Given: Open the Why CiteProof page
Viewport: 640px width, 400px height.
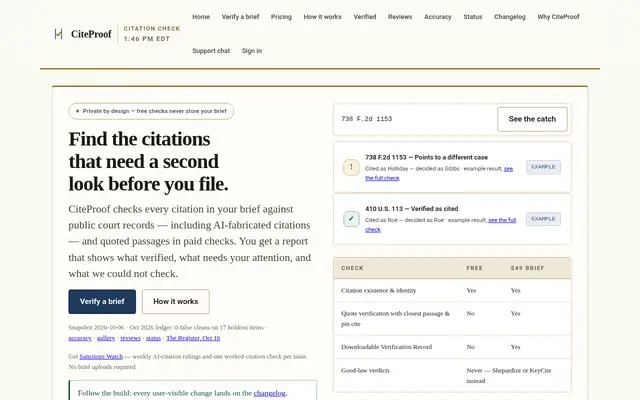Looking at the screenshot, I should (558, 17).
